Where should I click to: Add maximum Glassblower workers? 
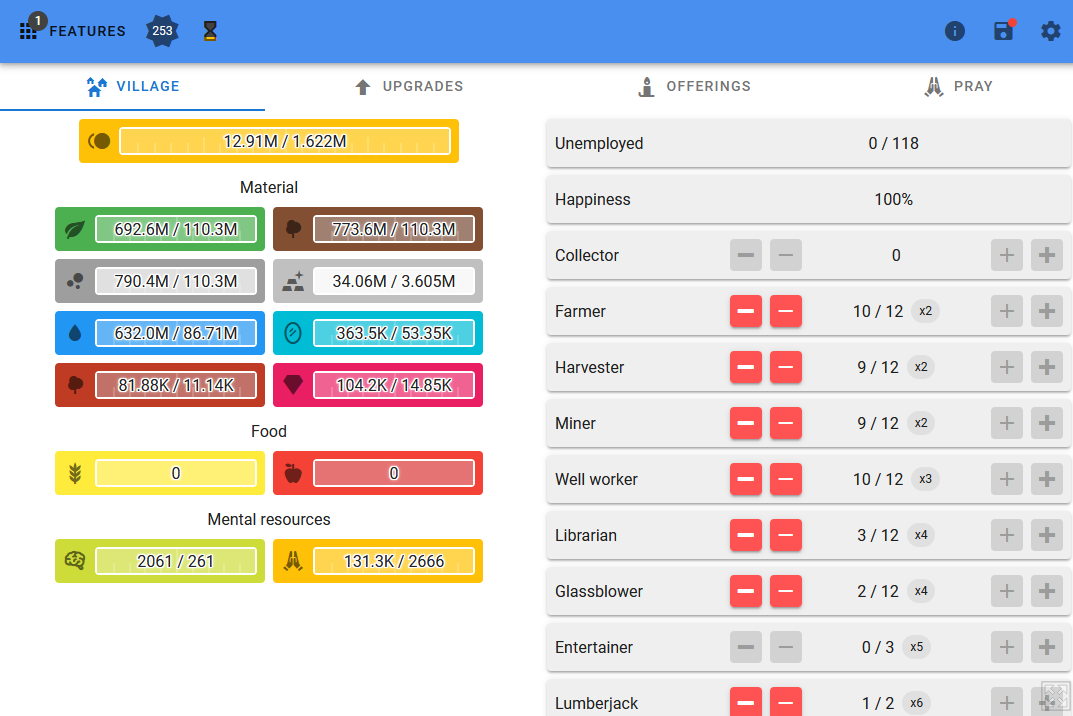(1047, 591)
